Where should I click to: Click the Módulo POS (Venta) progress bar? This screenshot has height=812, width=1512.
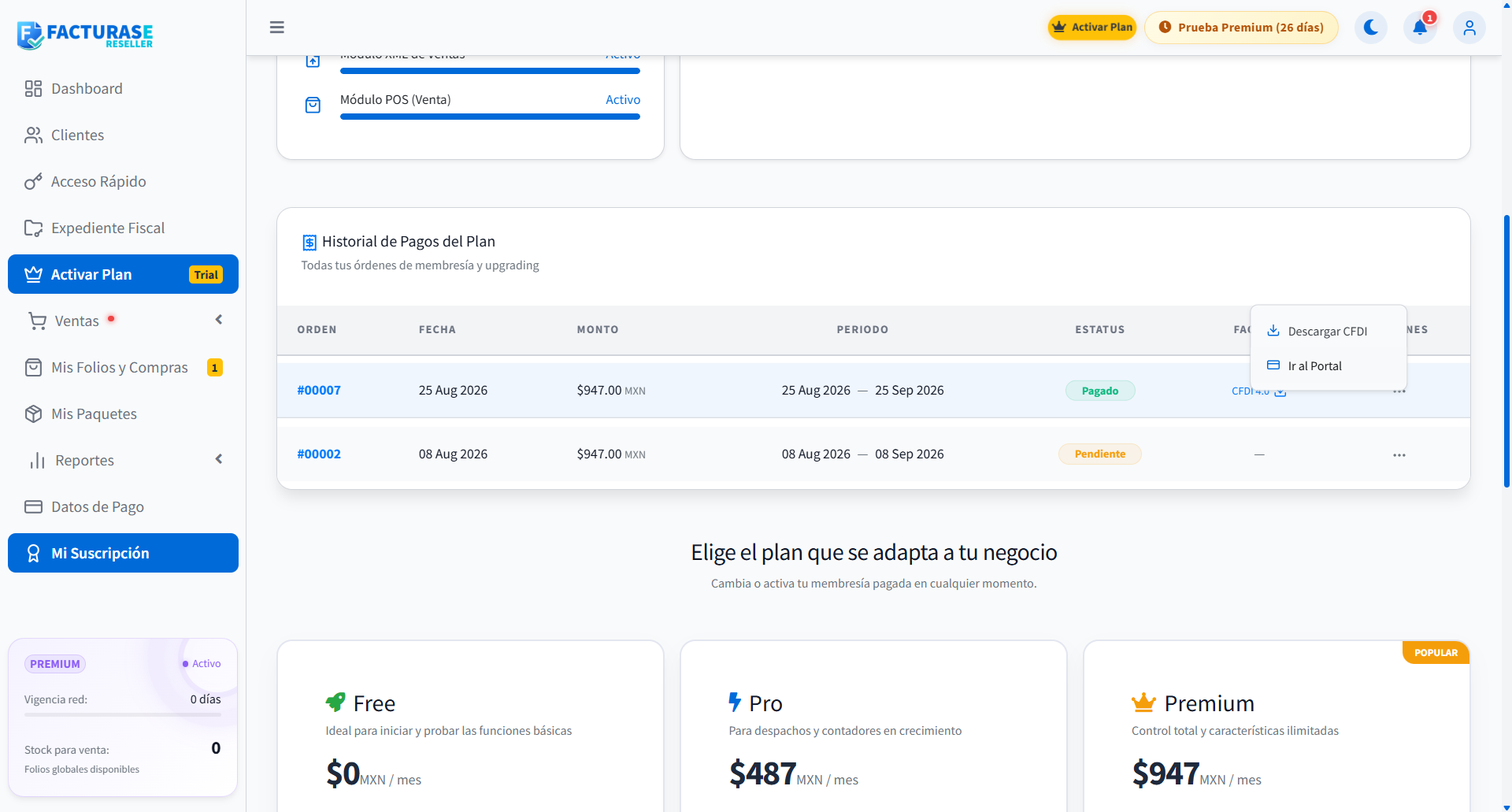[x=490, y=117]
